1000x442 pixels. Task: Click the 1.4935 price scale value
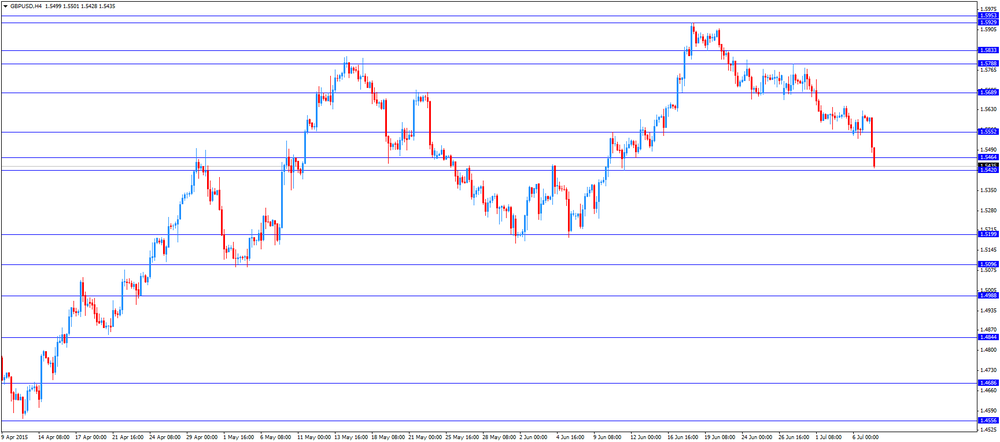tap(989, 310)
